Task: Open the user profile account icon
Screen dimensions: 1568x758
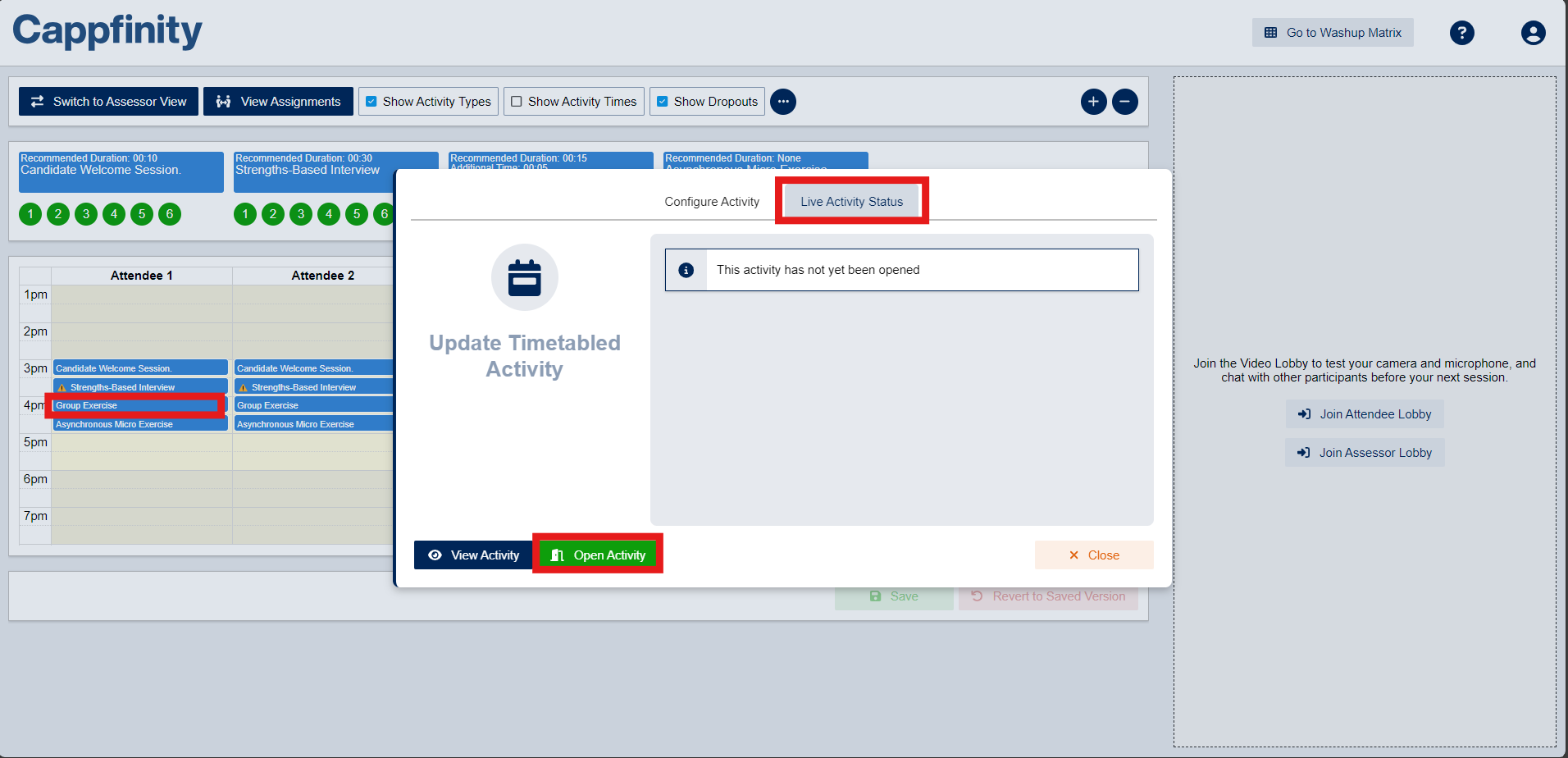Action: tap(1533, 33)
